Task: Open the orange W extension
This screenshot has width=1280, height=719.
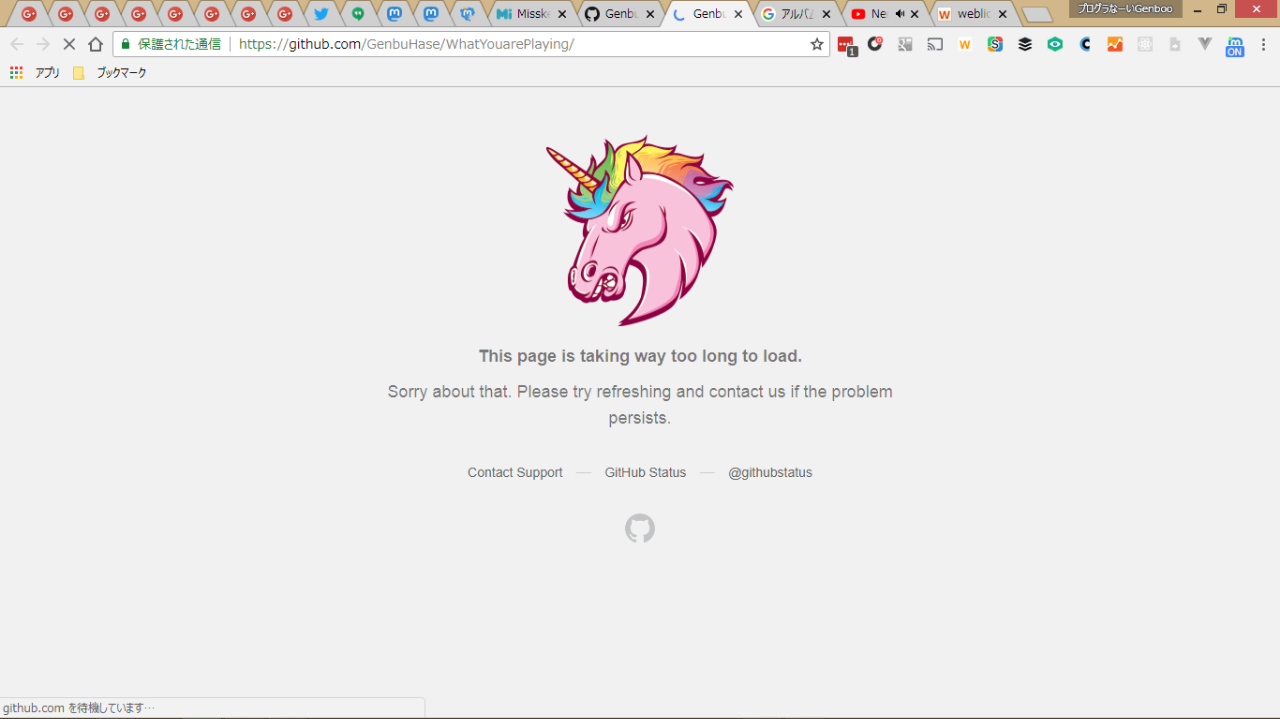Action: (965, 44)
